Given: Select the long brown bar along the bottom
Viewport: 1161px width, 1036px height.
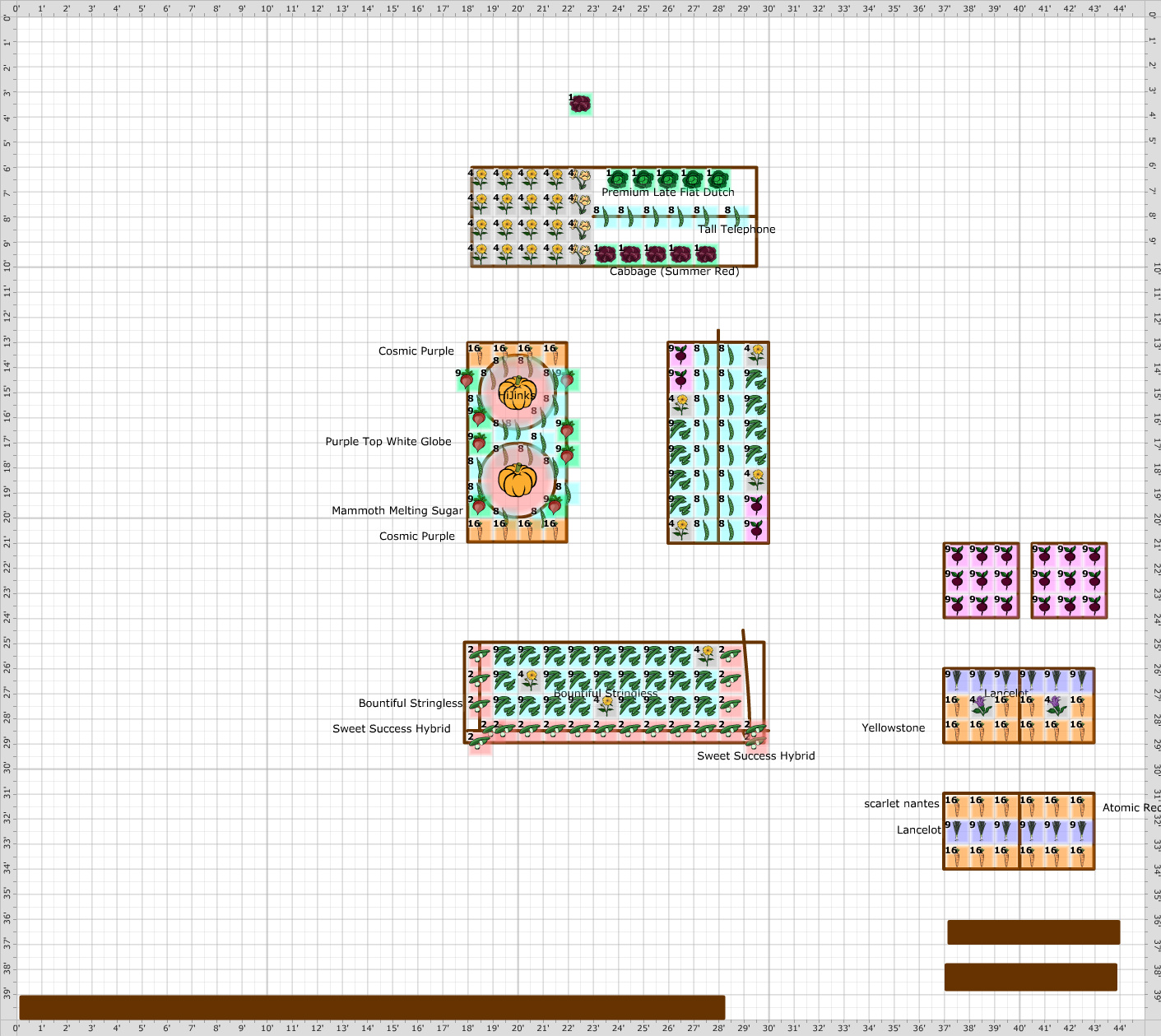Looking at the screenshot, I should pyautogui.click(x=372, y=1008).
